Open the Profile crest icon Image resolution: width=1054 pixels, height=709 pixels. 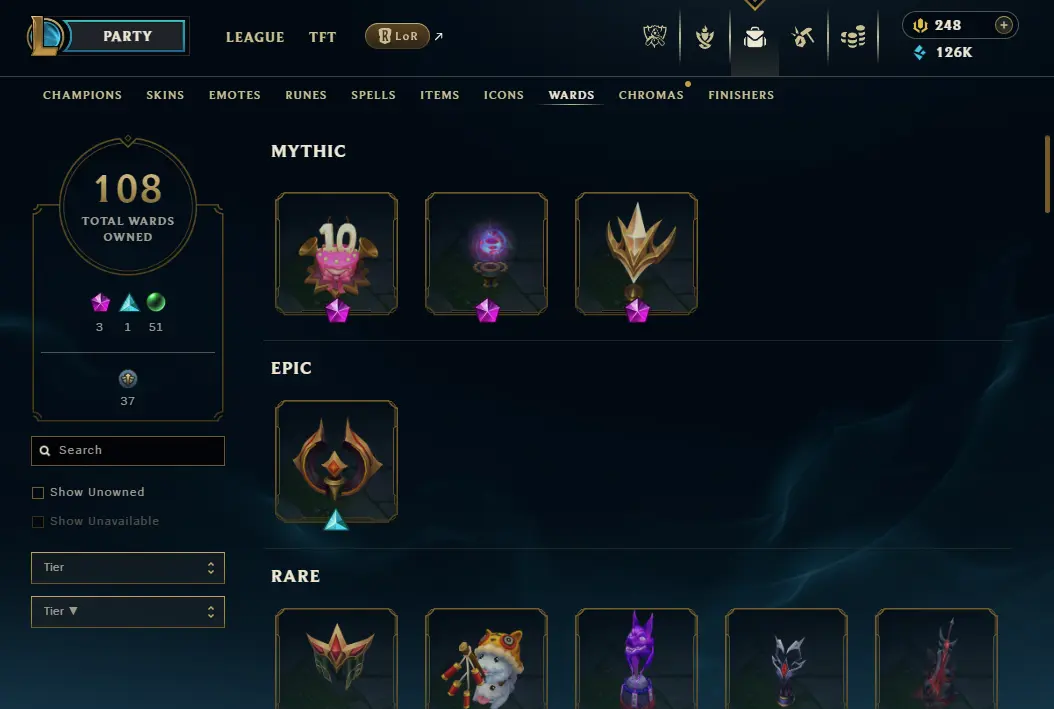coord(655,37)
